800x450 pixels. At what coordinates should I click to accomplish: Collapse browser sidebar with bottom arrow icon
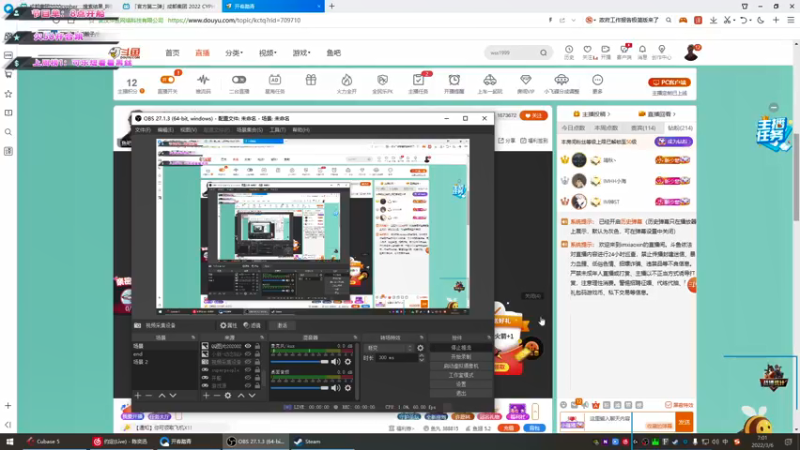click(8, 424)
